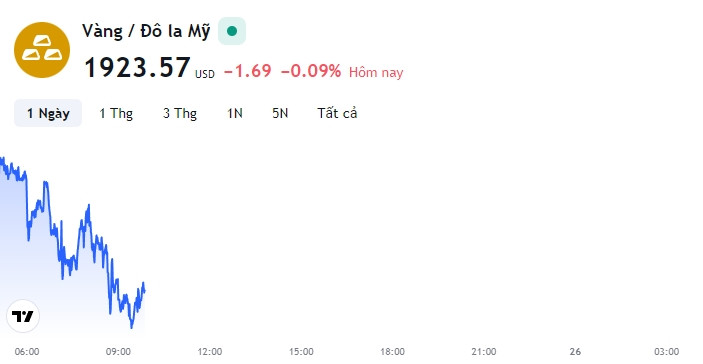
Task: Select the 1 Ngày time range tab
Action: (x=48, y=113)
